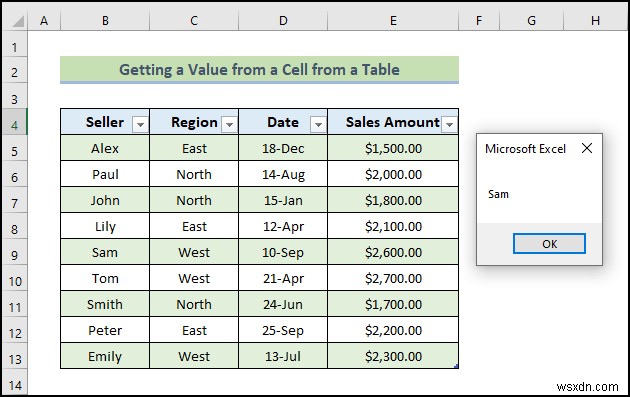This screenshot has width=630, height=397.
Task: Select the date cell 13-Jul
Action: (283, 356)
